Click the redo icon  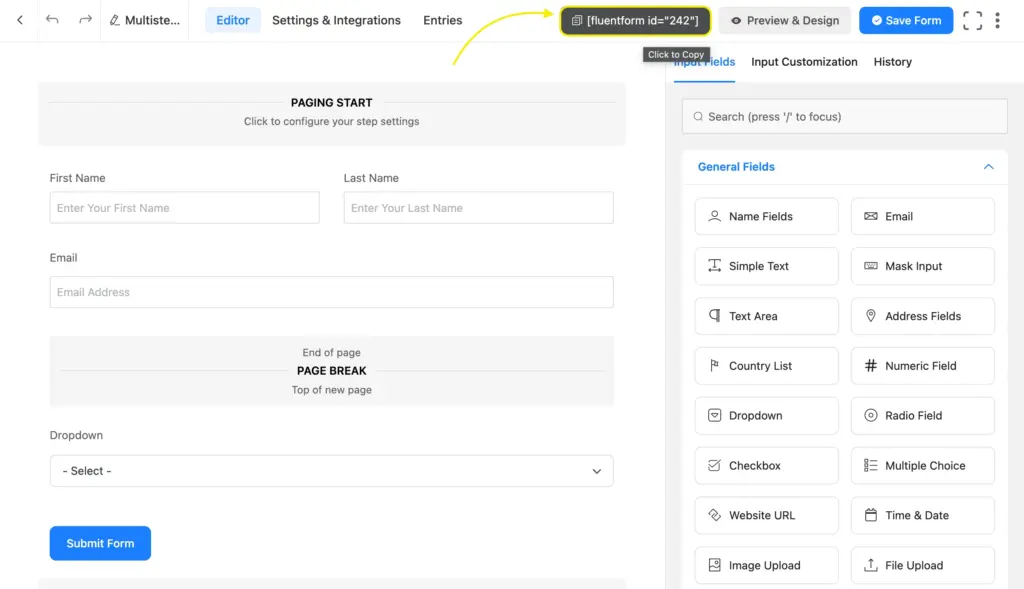coord(85,20)
